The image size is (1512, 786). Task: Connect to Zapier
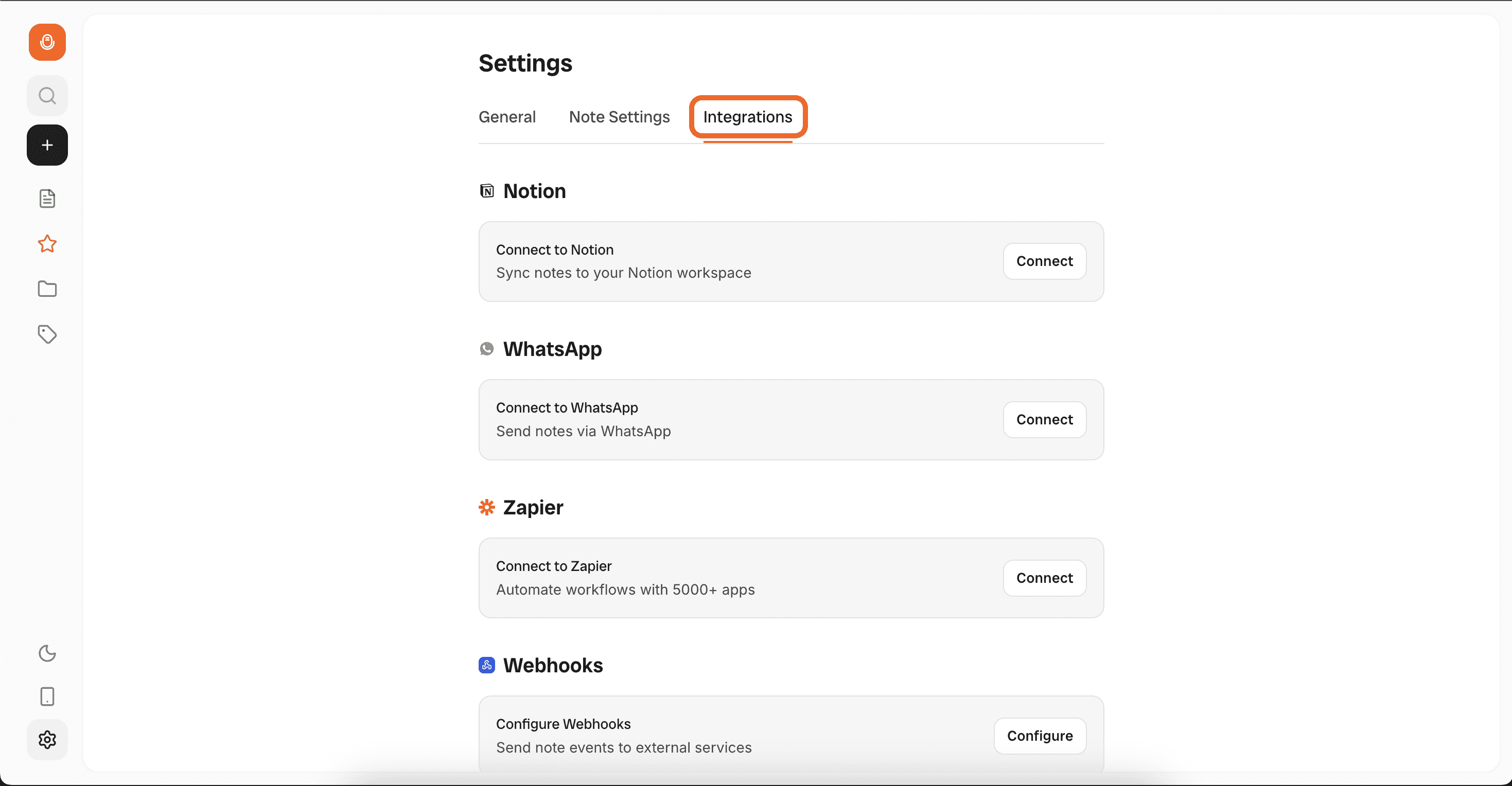tap(1044, 578)
